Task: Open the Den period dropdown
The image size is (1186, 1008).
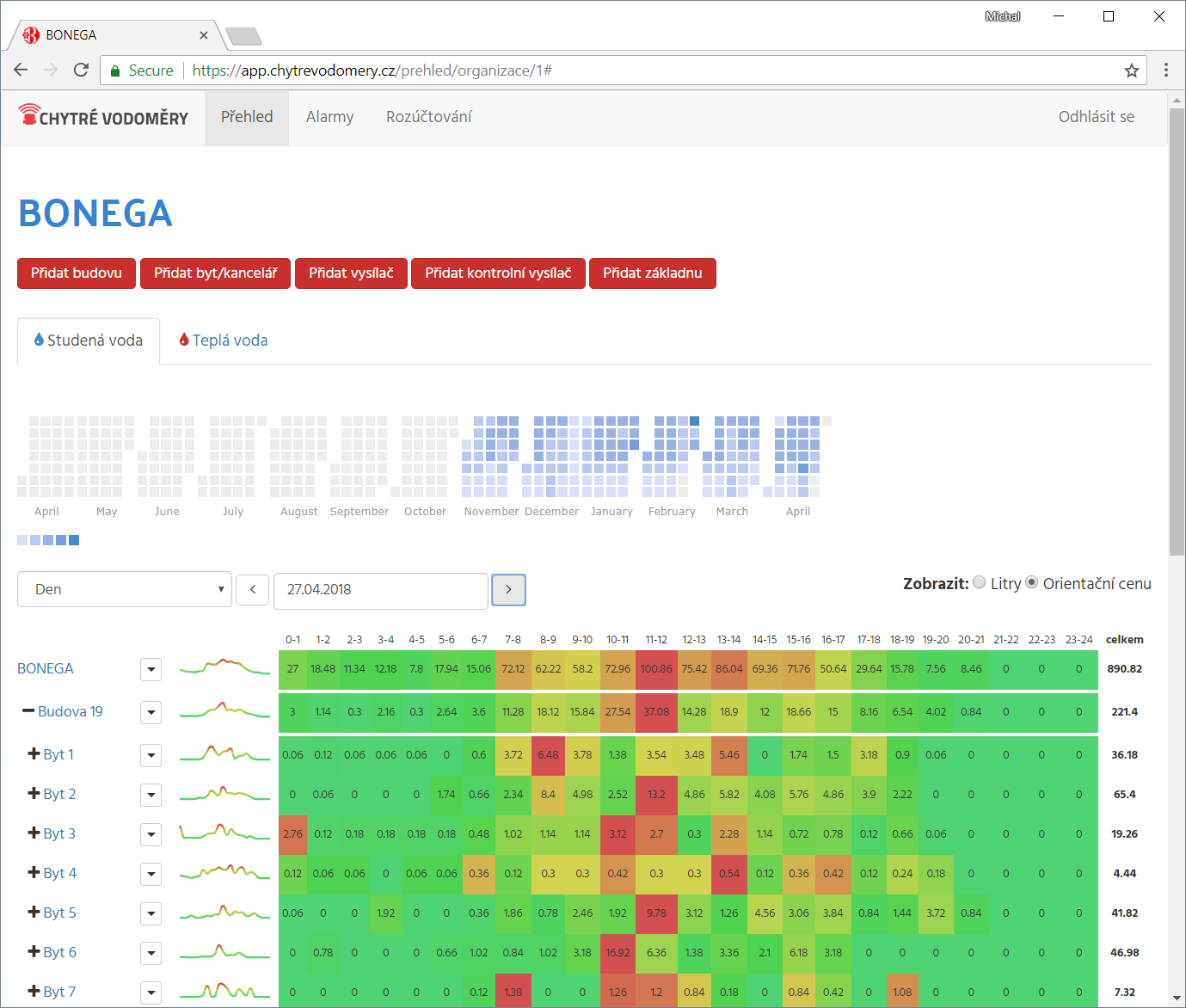Action: (125, 590)
